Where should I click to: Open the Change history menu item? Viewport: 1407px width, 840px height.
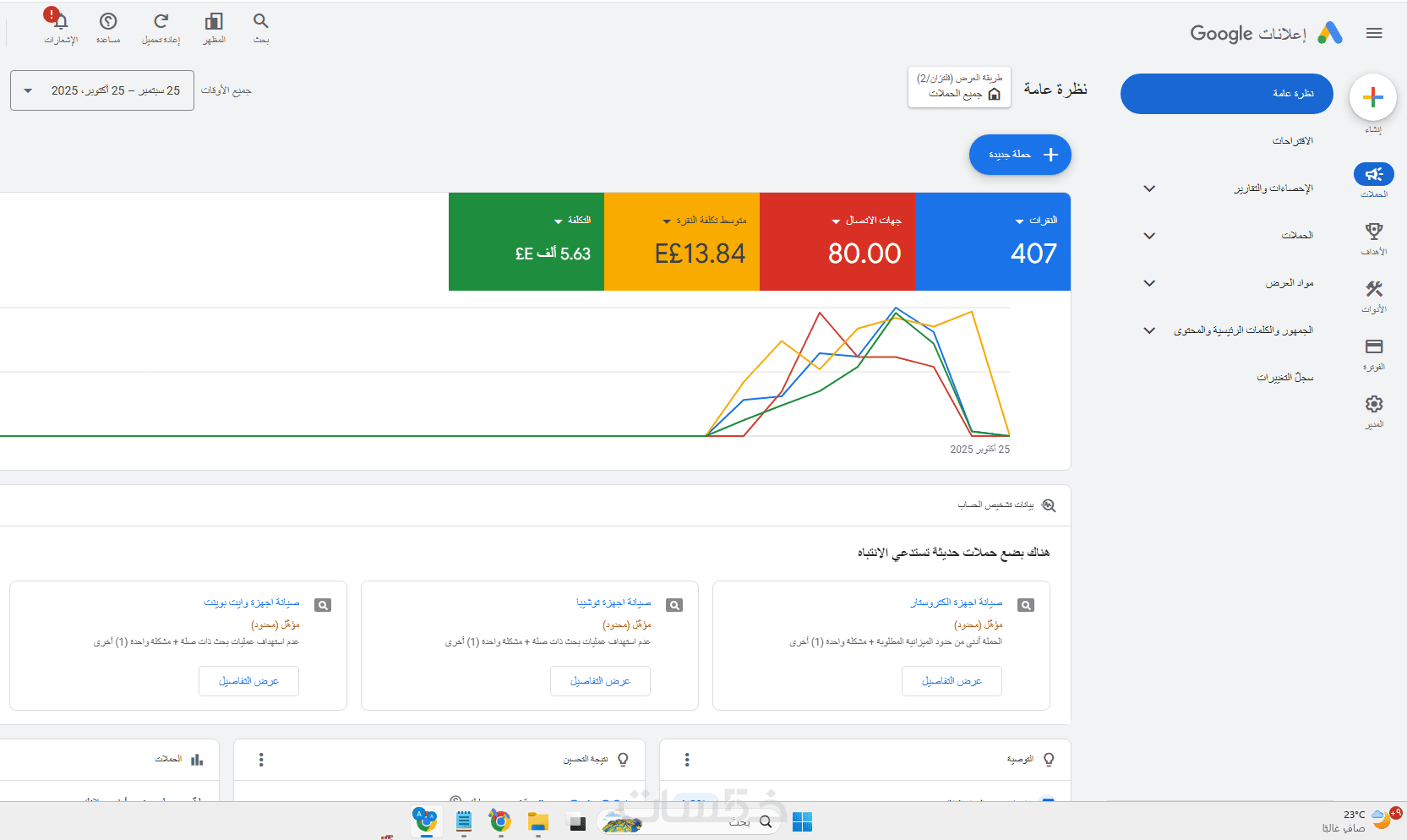click(1284, 378)
